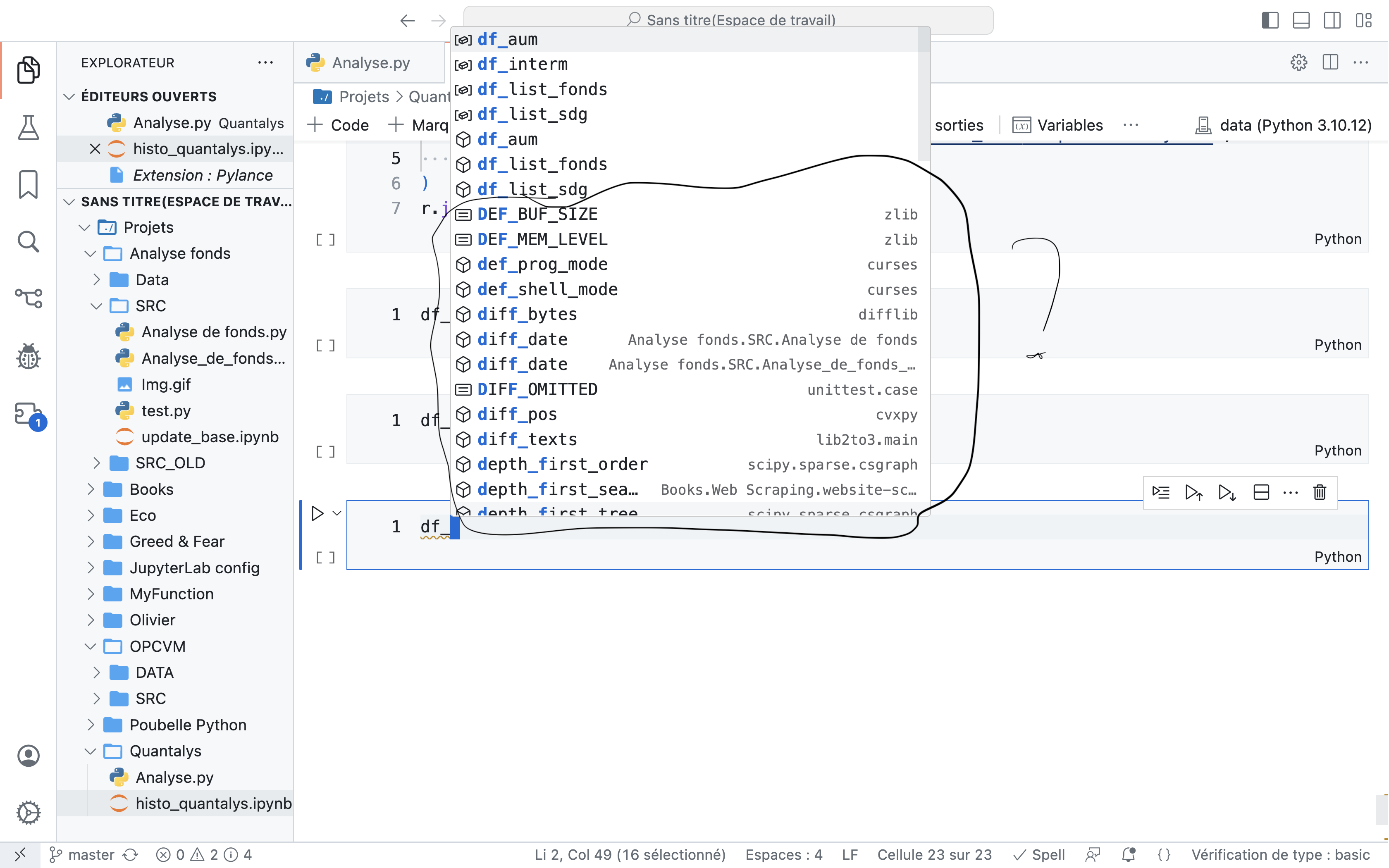Image resolution: width=1389 pixels, height=868 pixels.
Task: Delete the active cell with trash icon
Action: point(1320,493)
